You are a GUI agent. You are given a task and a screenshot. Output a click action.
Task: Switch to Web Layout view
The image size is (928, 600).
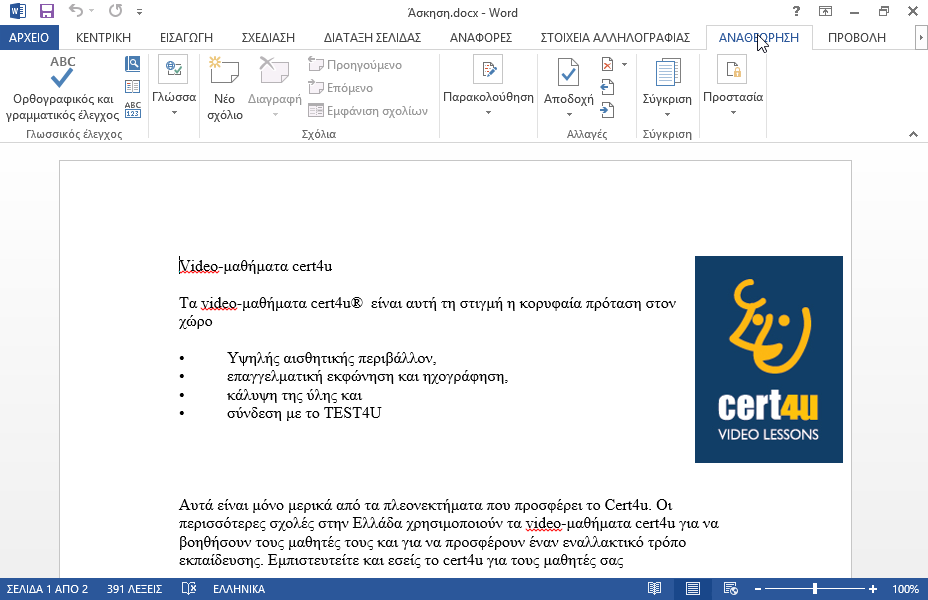click(x=730, y=589)
